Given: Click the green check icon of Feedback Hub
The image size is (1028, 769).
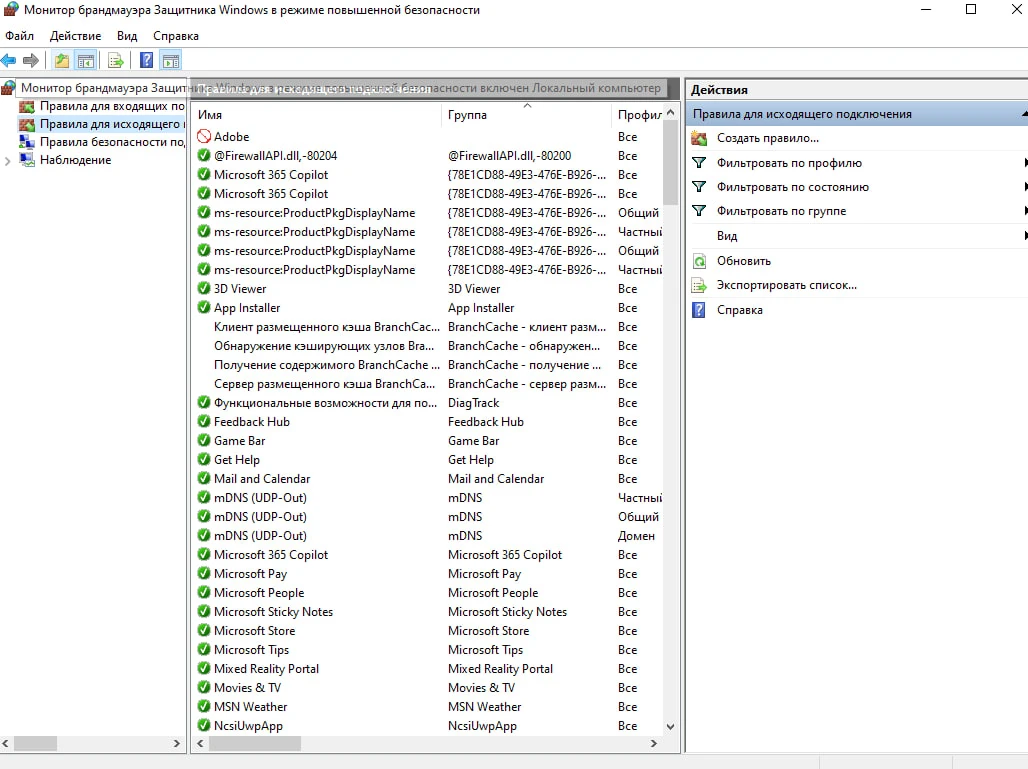Looking at the screenshot, I should (204, 422).
